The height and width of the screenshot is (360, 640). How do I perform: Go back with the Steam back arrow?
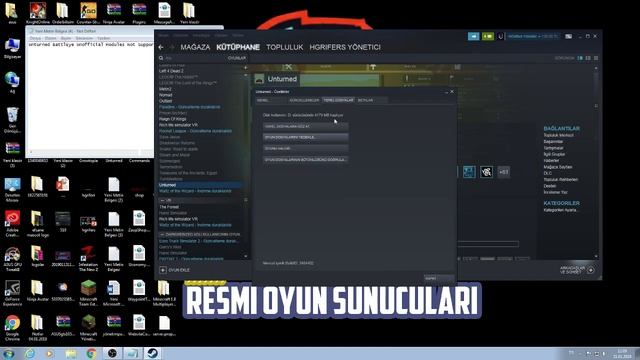(x=161, y=47)
